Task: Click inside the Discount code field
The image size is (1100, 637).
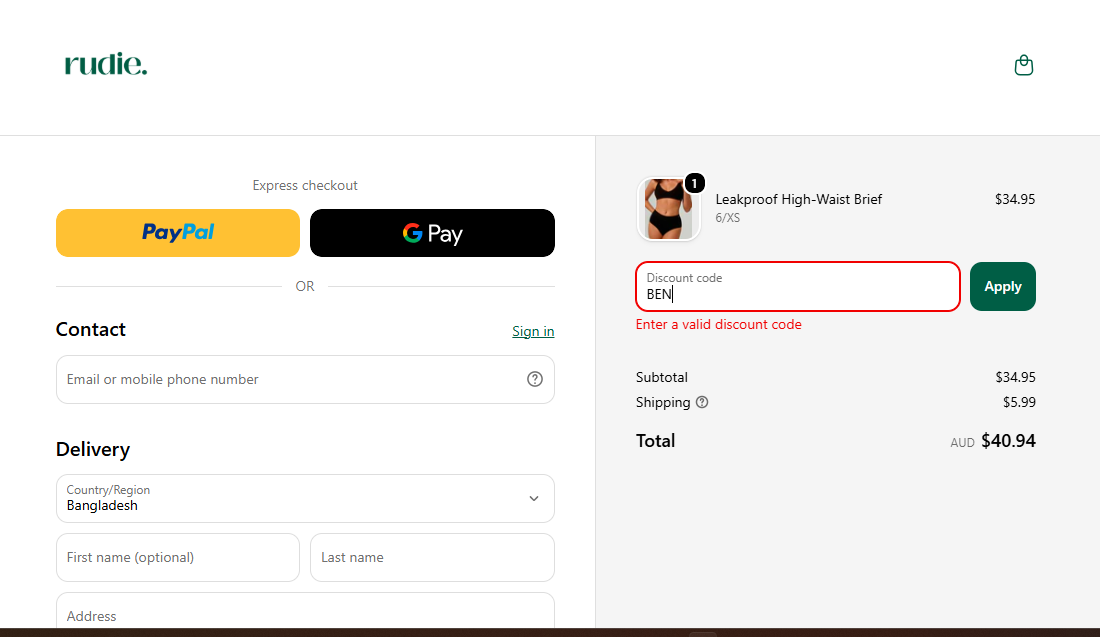Action: [x=798, y=286]
